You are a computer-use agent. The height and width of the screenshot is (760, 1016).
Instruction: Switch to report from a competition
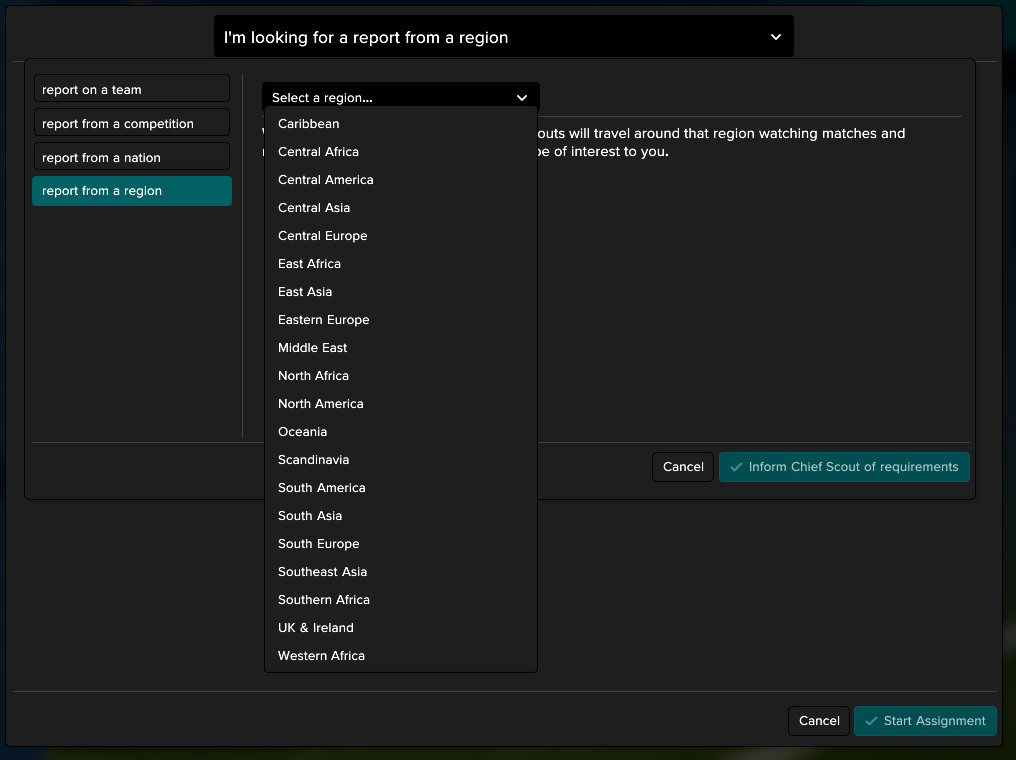click(131, 124)
